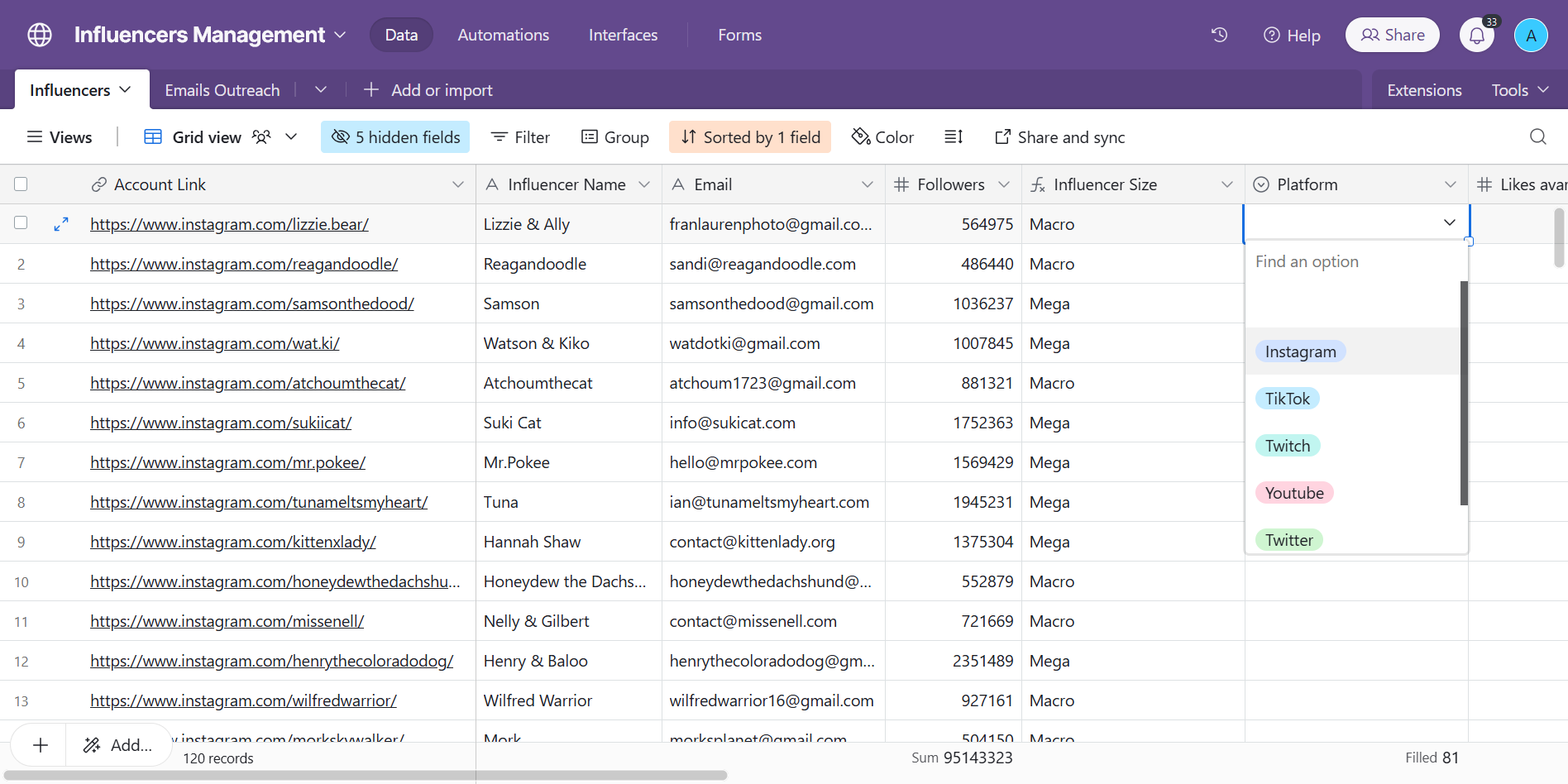Open the Group options

[614, 136]
